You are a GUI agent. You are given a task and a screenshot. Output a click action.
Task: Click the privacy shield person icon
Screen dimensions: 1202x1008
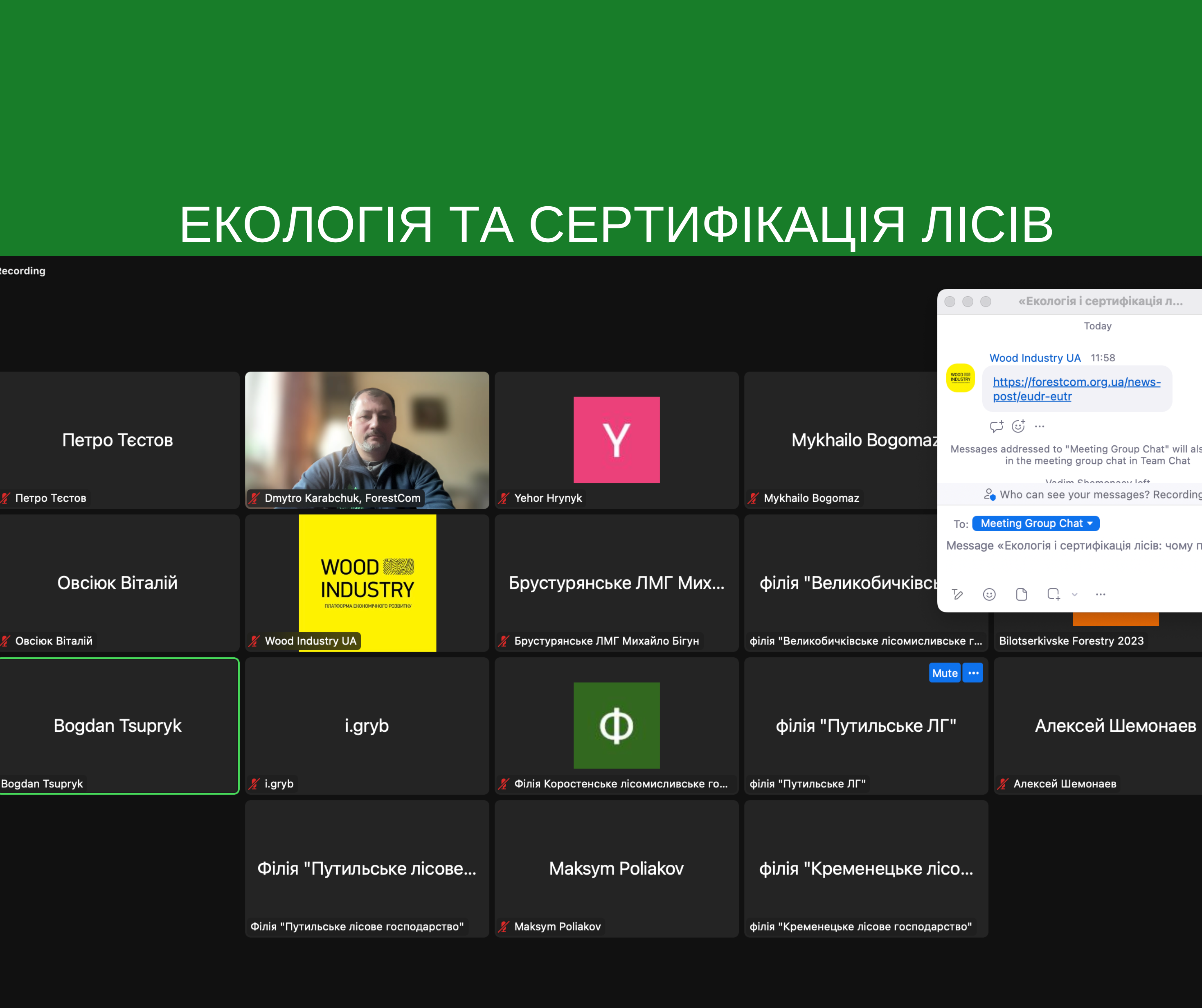coord(989,494)
